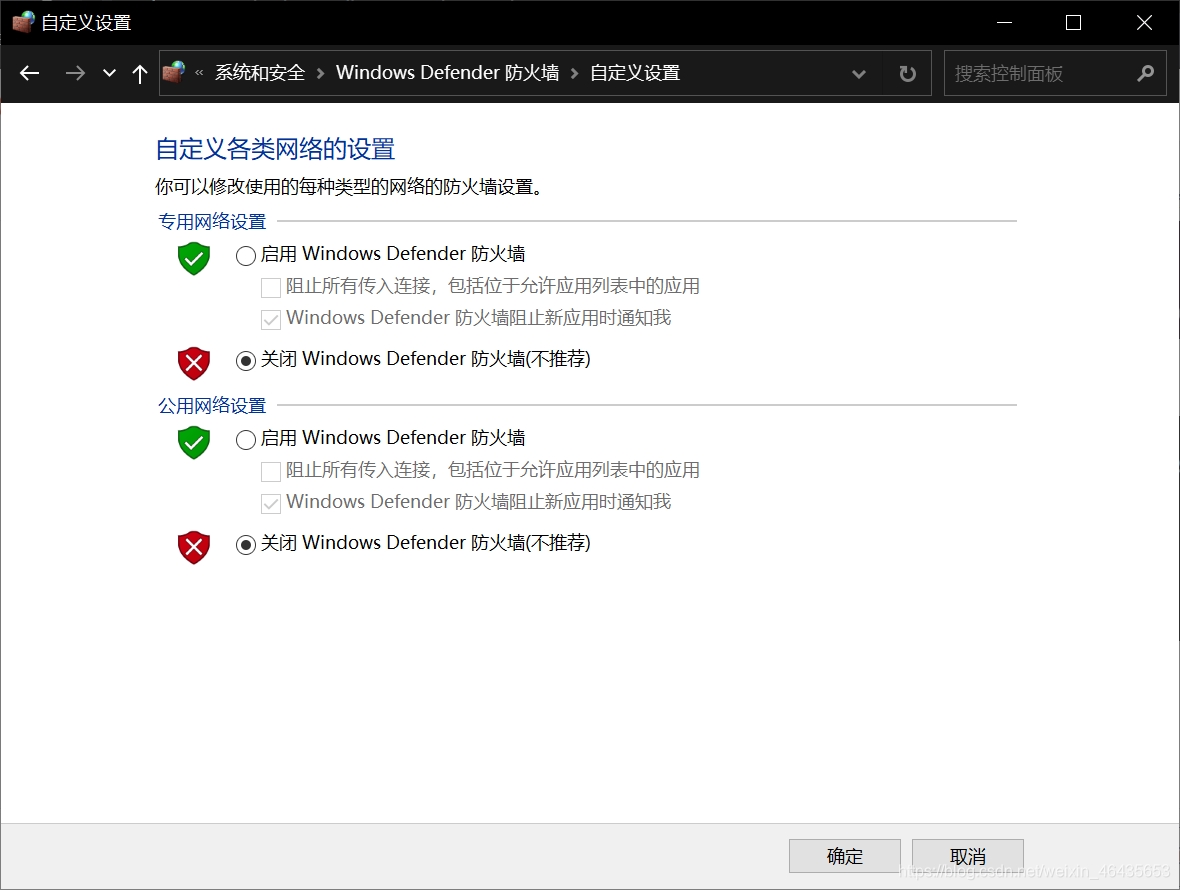Minimize the 自定义设置 window
This screenshot has height=890, width=1180.
coord(1004,23)
